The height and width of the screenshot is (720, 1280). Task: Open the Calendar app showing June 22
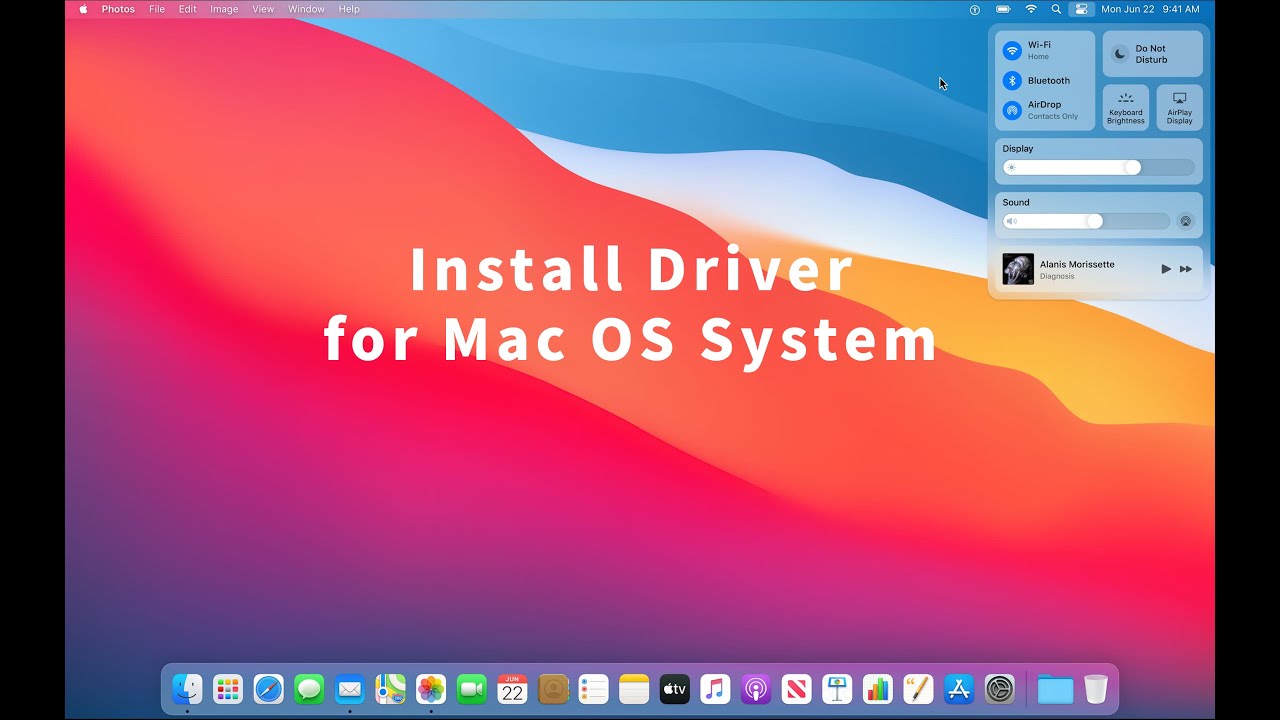[513, 689]
